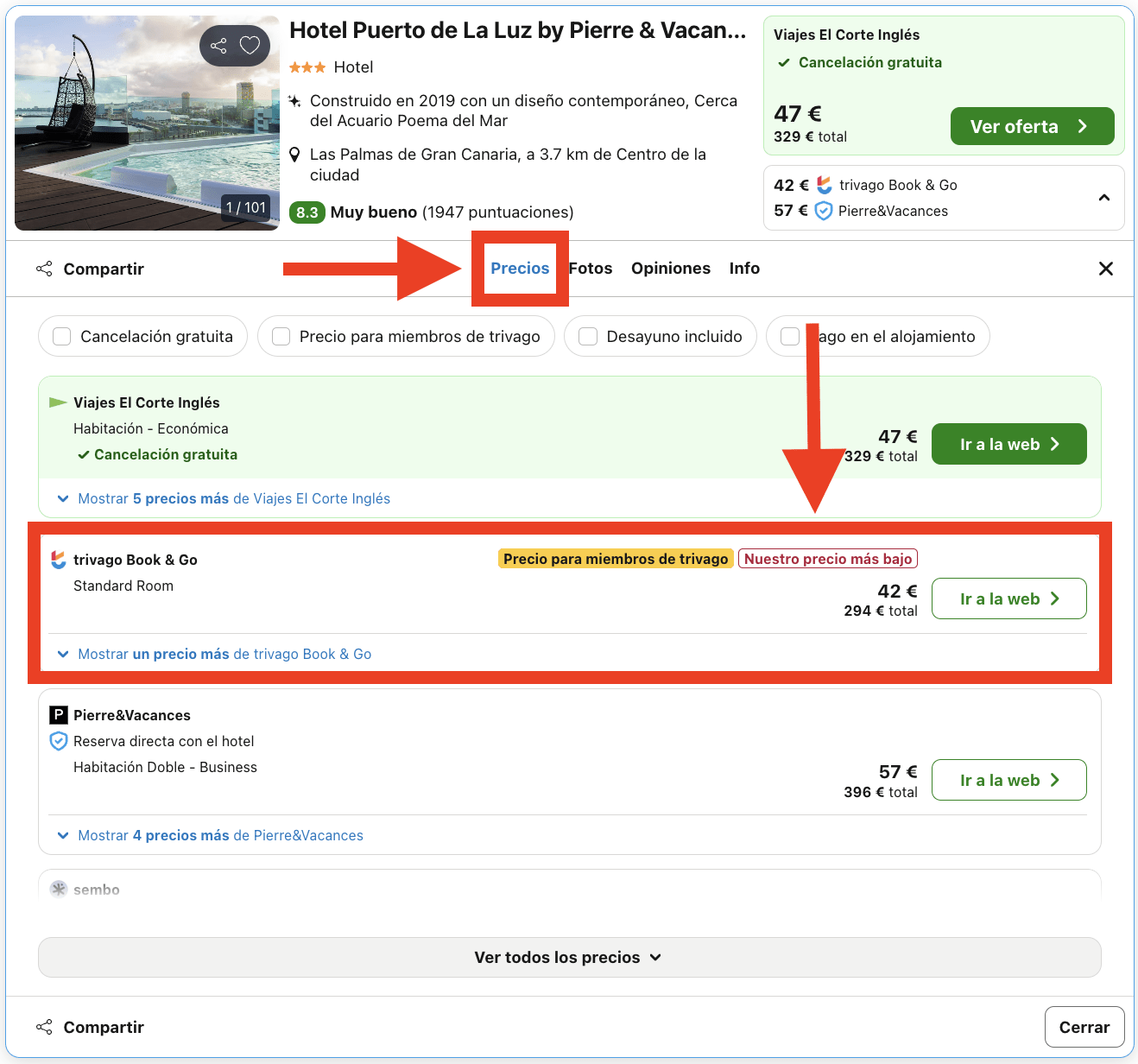Viewport: 1138px width, 1064px height.
Task: Enable the Cancelación gratuita filter
Action: (61, 336)
